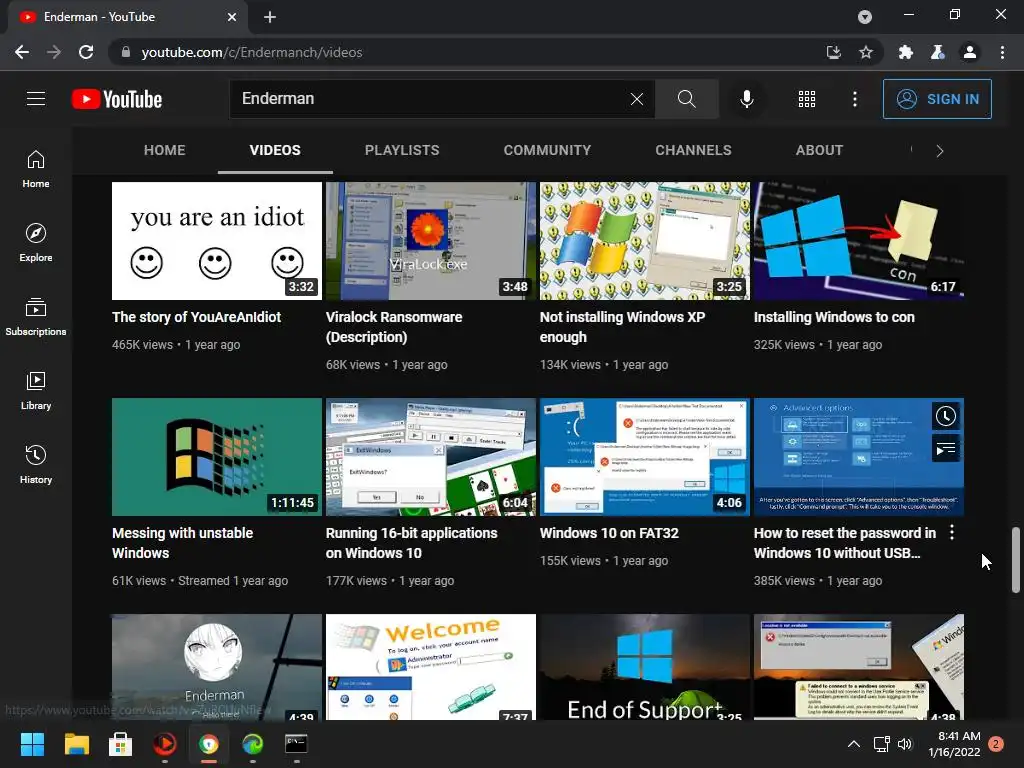Open the 'Welcome' login screen thumbnail
The width and height of the screenshot is (1024, 768).
(431, 667)
